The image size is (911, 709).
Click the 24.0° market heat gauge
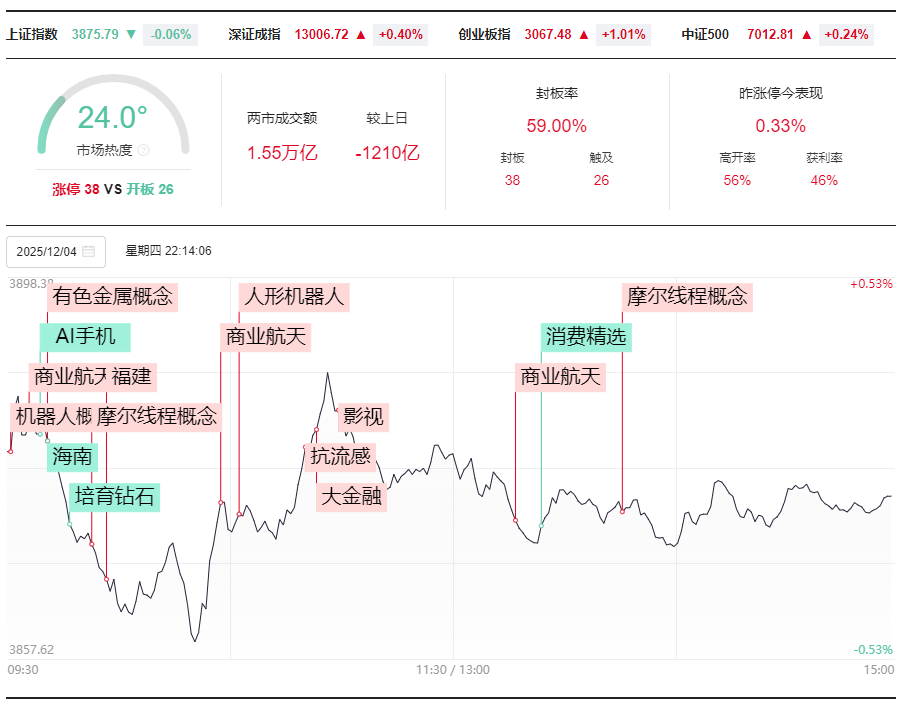click(113, 118)
